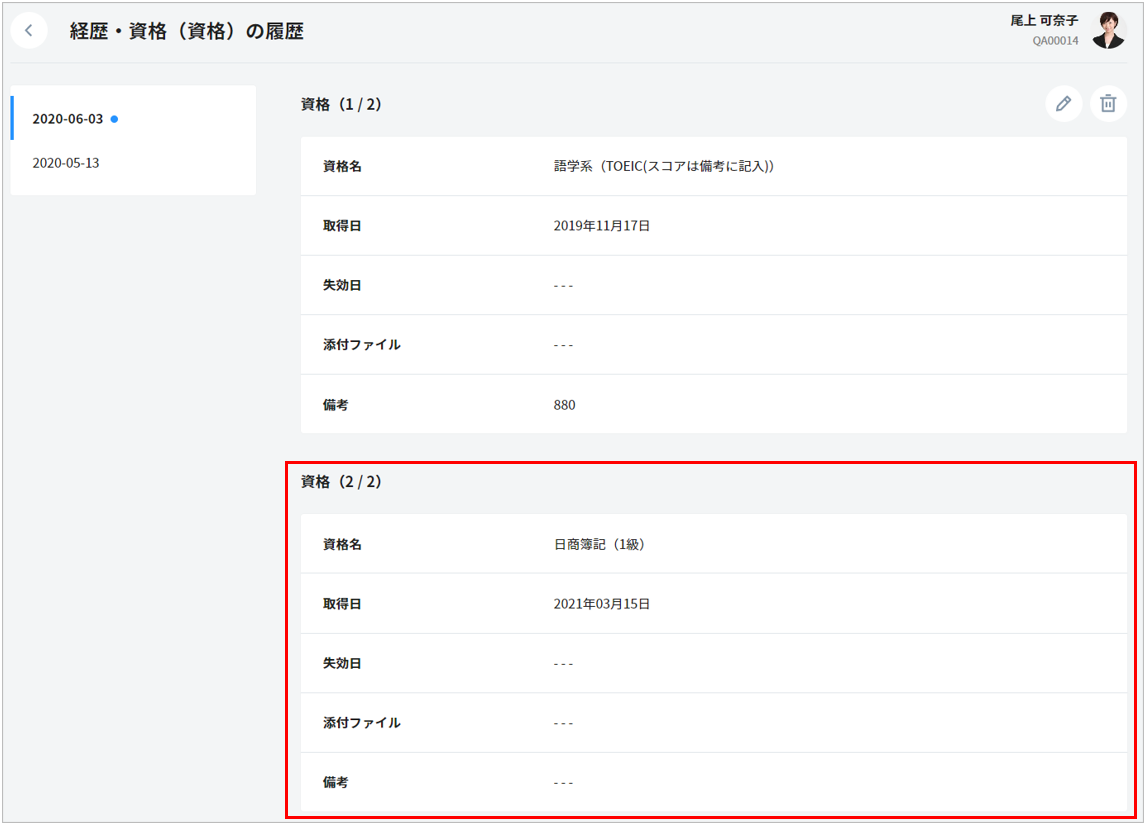Select the 語学系 TOEIC qualification name

(x=663, y=166)
